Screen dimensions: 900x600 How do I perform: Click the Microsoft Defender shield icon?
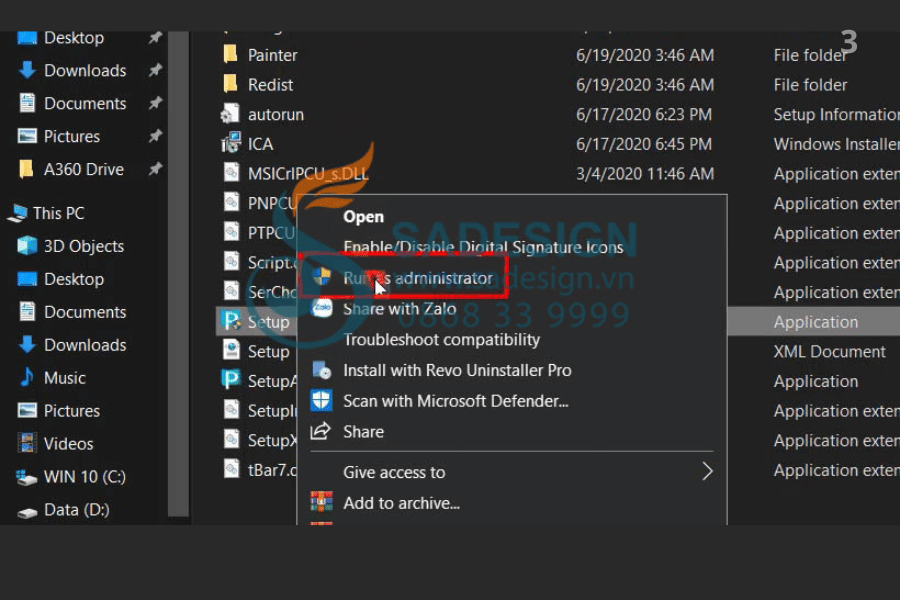click(321, 401)
